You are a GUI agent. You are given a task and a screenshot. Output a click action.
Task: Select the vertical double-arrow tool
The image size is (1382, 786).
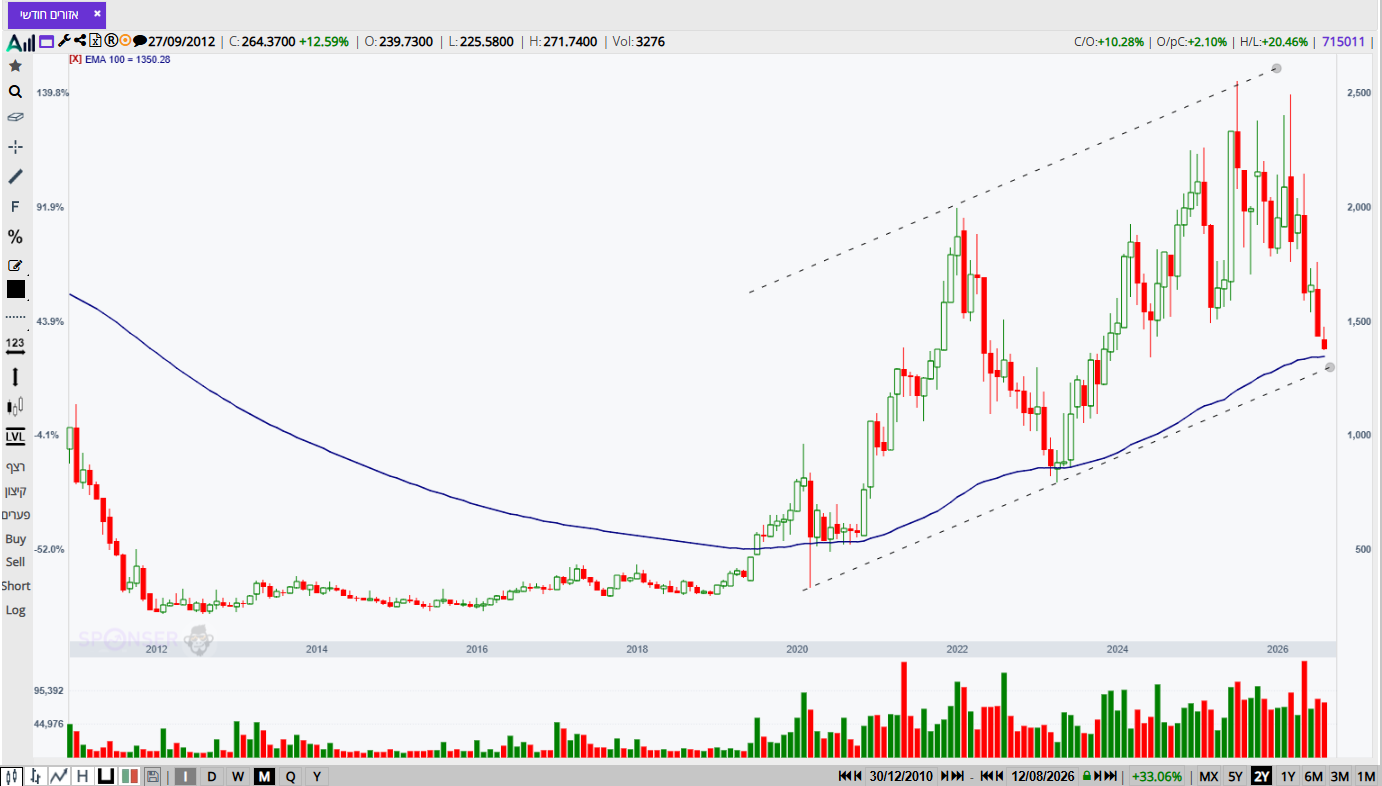coord(15,378)
